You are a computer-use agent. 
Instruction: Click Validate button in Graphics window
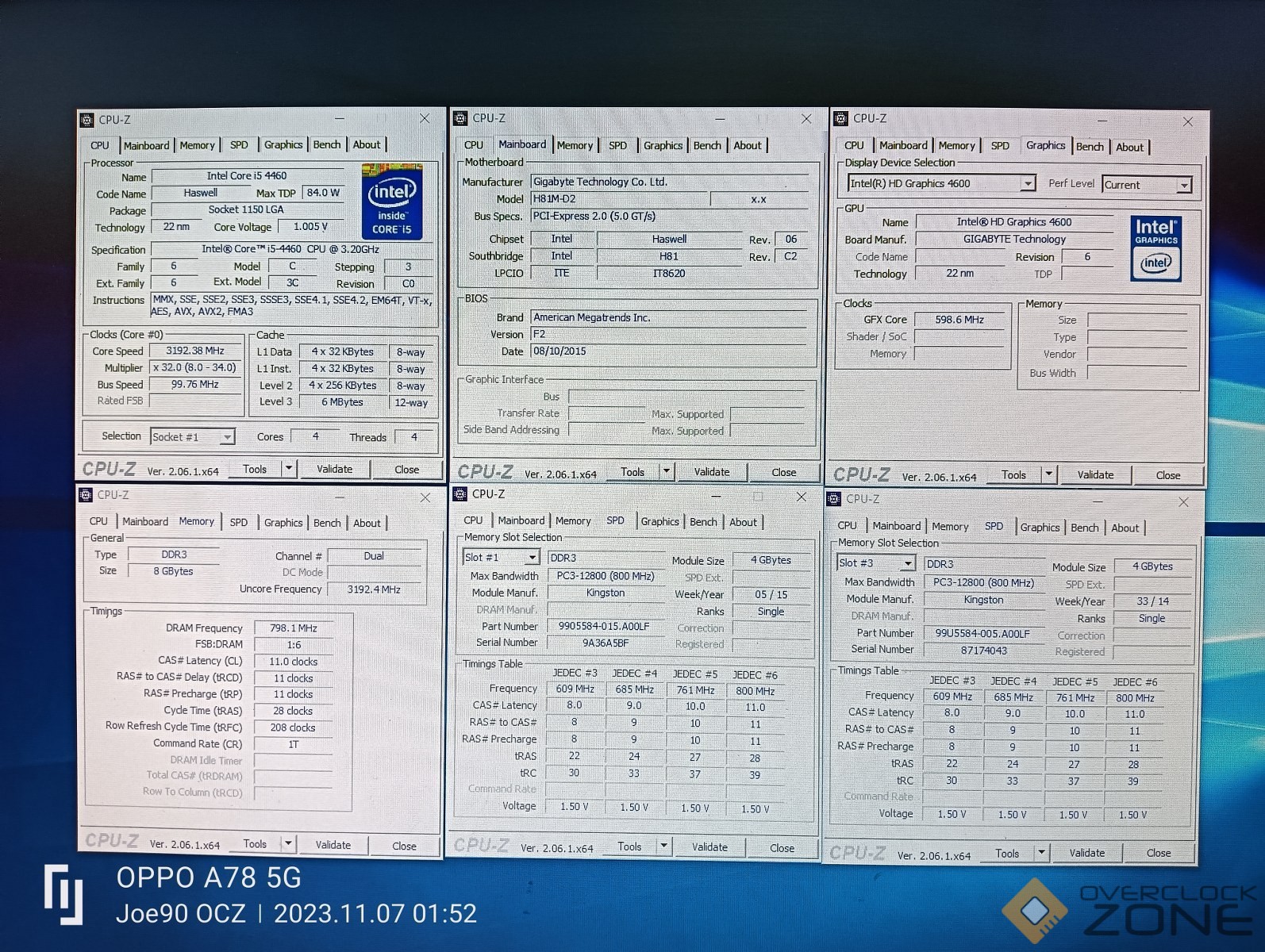[x=1095, y=475]
